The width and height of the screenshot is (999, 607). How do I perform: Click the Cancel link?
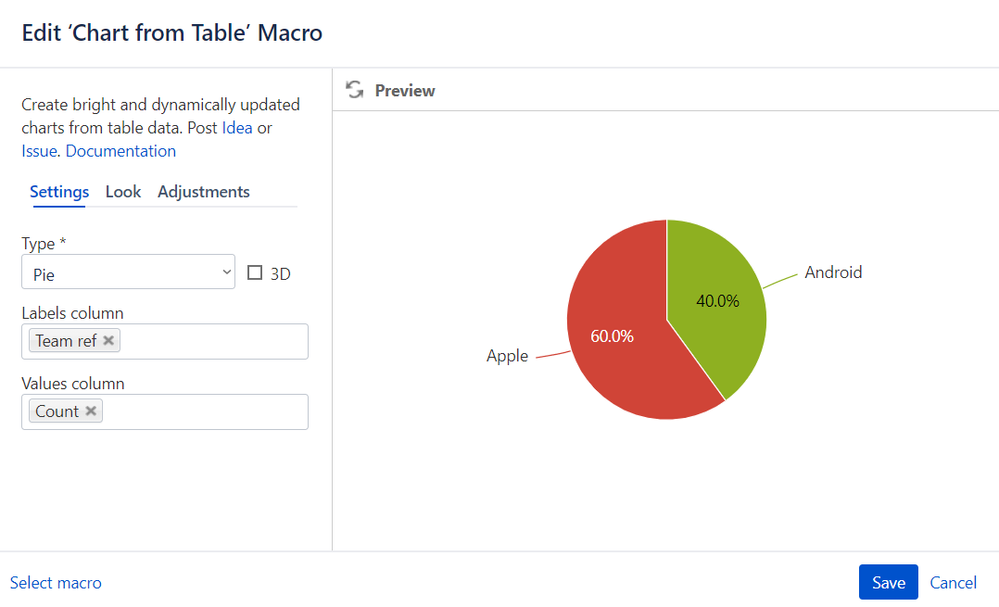953,582
